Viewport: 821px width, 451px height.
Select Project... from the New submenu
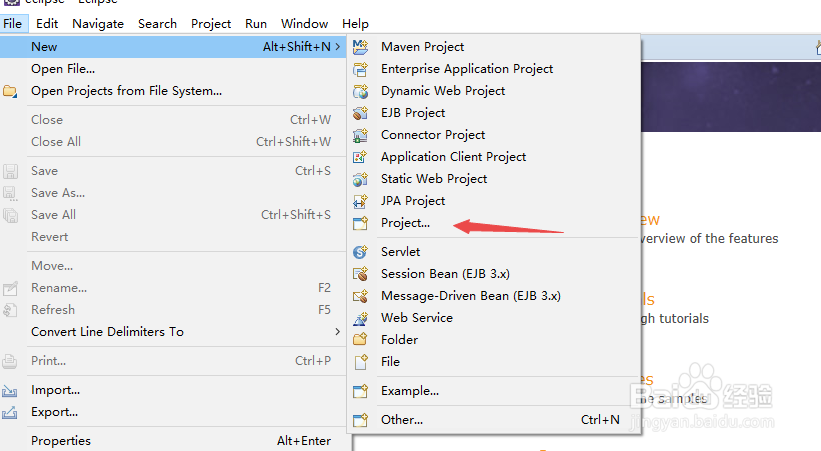click(405, 223)
